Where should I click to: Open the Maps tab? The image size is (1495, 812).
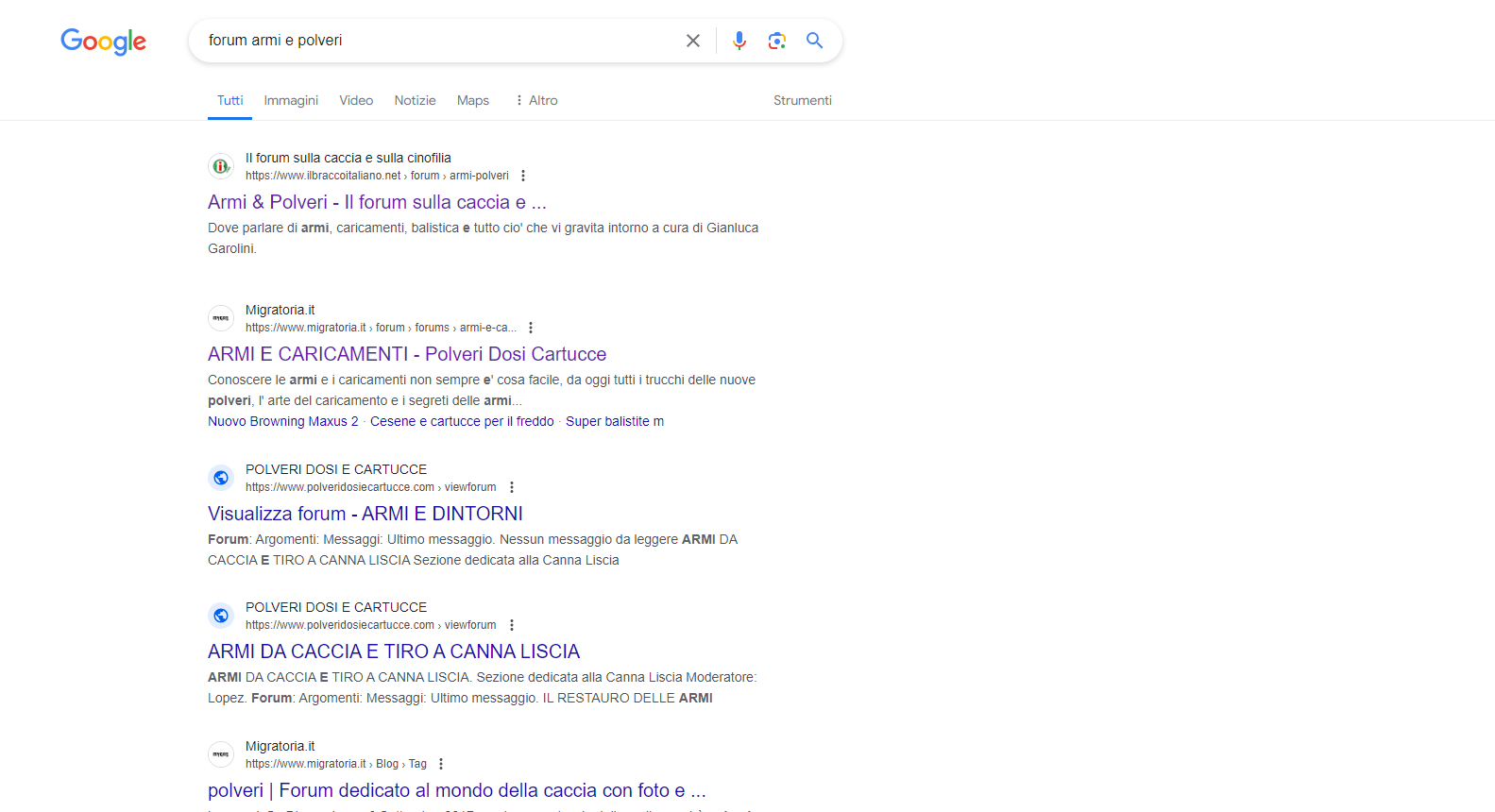click(472, 100)
